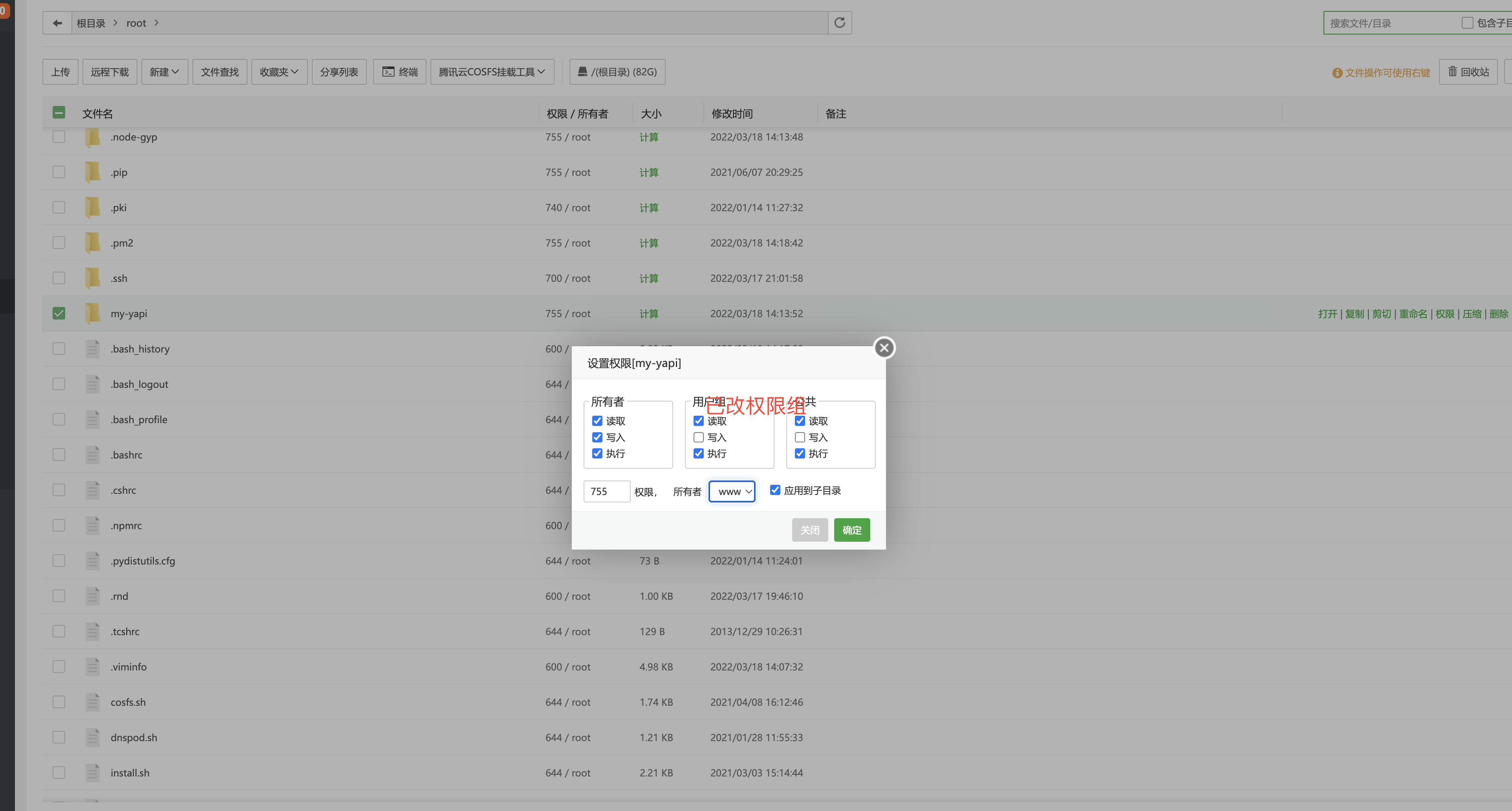The width and height of the screenshot is (1512, 811).
Task: Click the .viminfo file icon
Action: (92, 667)
